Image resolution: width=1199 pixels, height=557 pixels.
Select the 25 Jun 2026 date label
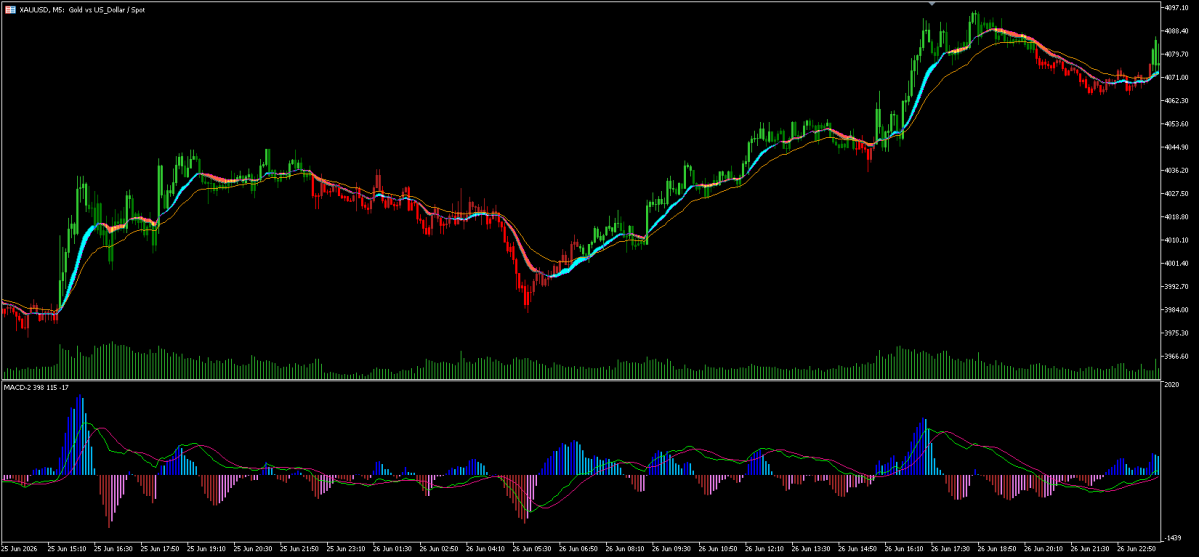[18, 549]
